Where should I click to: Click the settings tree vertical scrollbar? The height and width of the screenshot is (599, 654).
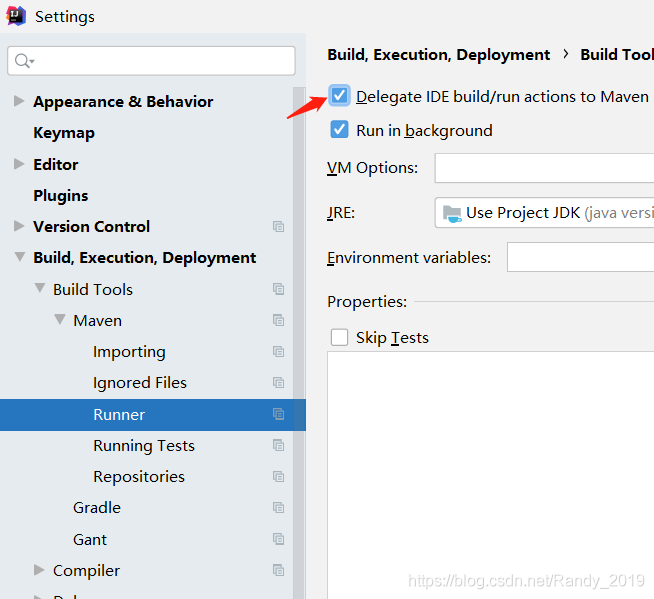point(299,343)
